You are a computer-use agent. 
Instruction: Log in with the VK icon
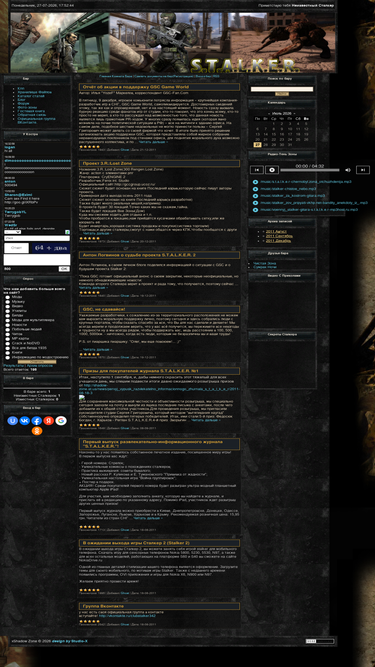click(x=25, y=421)
